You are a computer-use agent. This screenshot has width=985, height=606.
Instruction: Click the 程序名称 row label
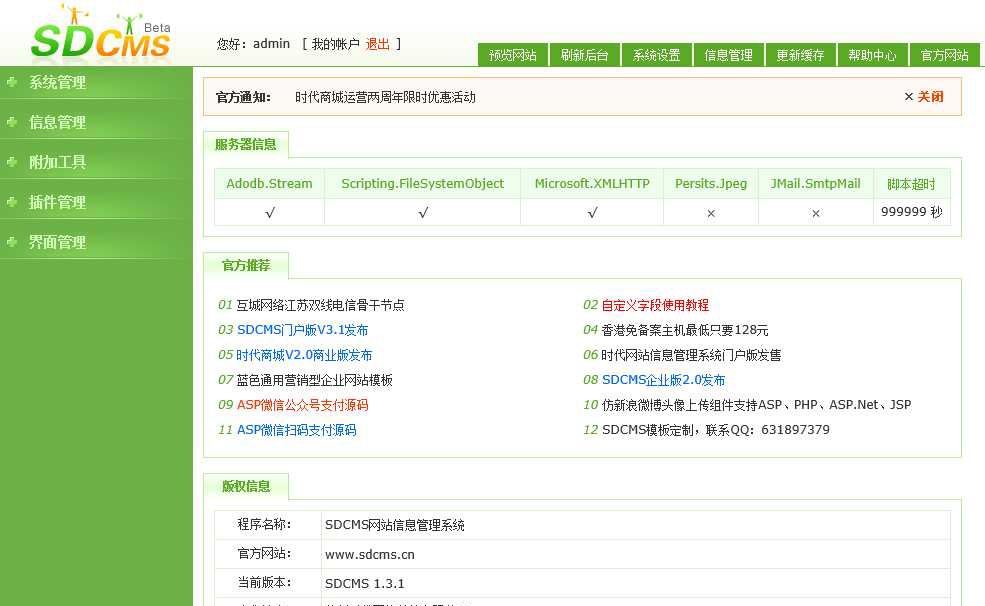pyautogui.click(x=264, y=525)
